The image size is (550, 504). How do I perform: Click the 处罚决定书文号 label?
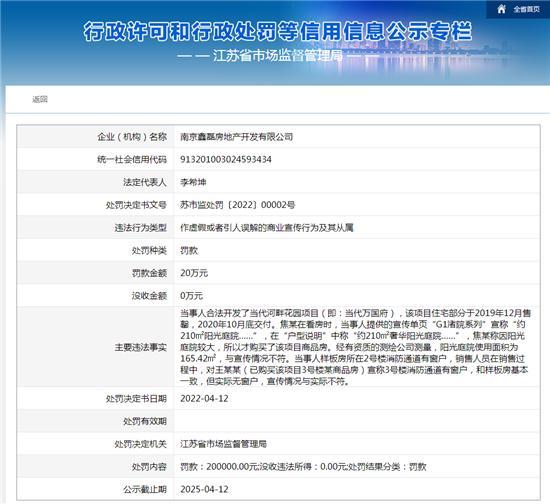coord(136,205)
